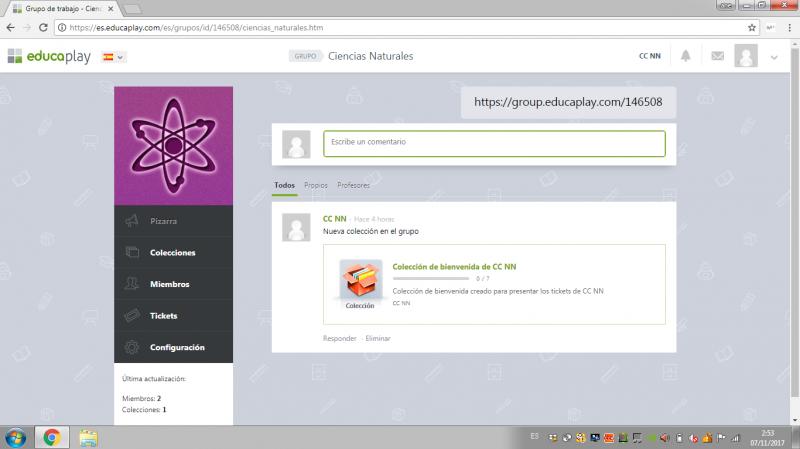The image size is (800, 449).
Task: Click Nueva colección en el grupo text
Action: click(x=371, y=231)
